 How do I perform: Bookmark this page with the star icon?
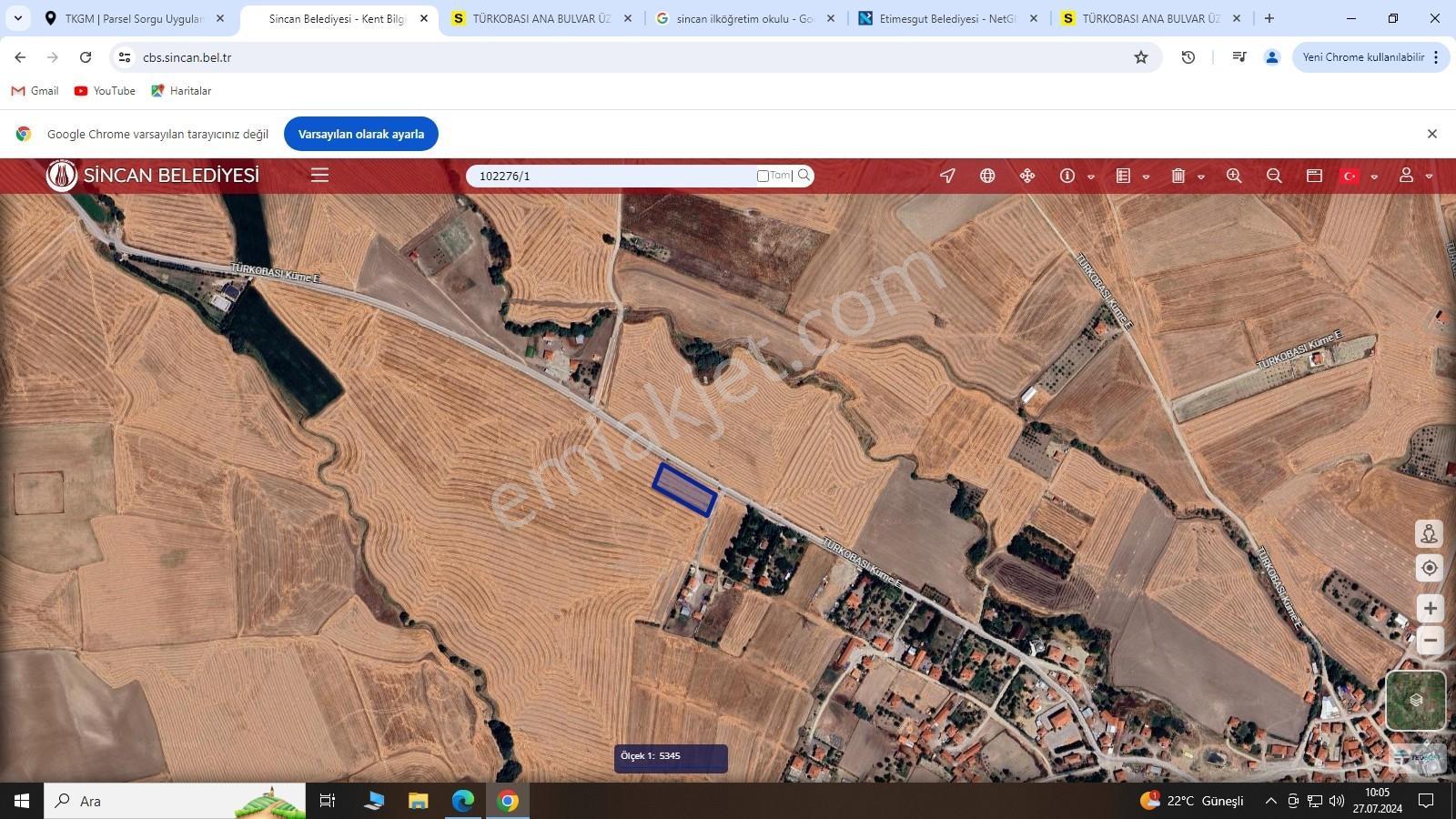(x=1141, y=57)
